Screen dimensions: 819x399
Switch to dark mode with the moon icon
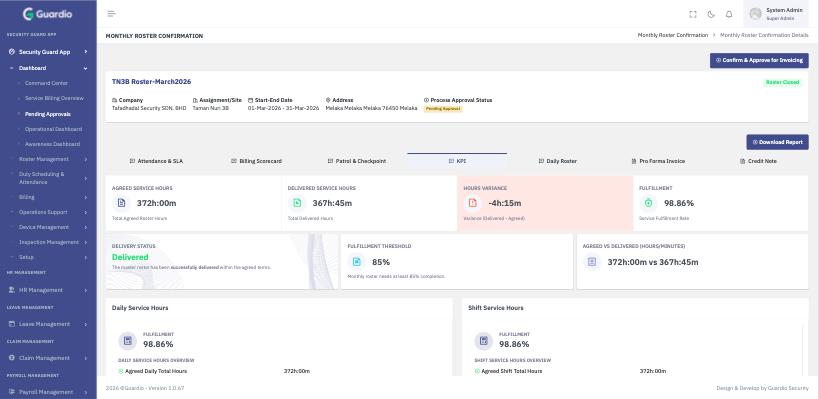711,14
